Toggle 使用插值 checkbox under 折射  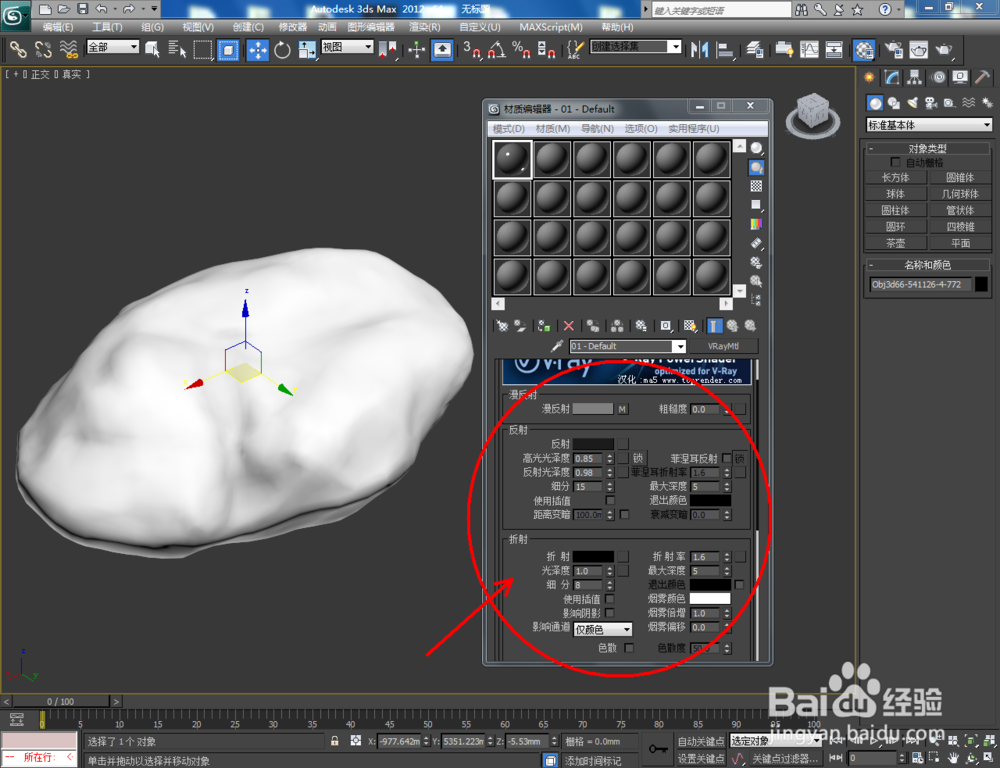coord(610,598)
